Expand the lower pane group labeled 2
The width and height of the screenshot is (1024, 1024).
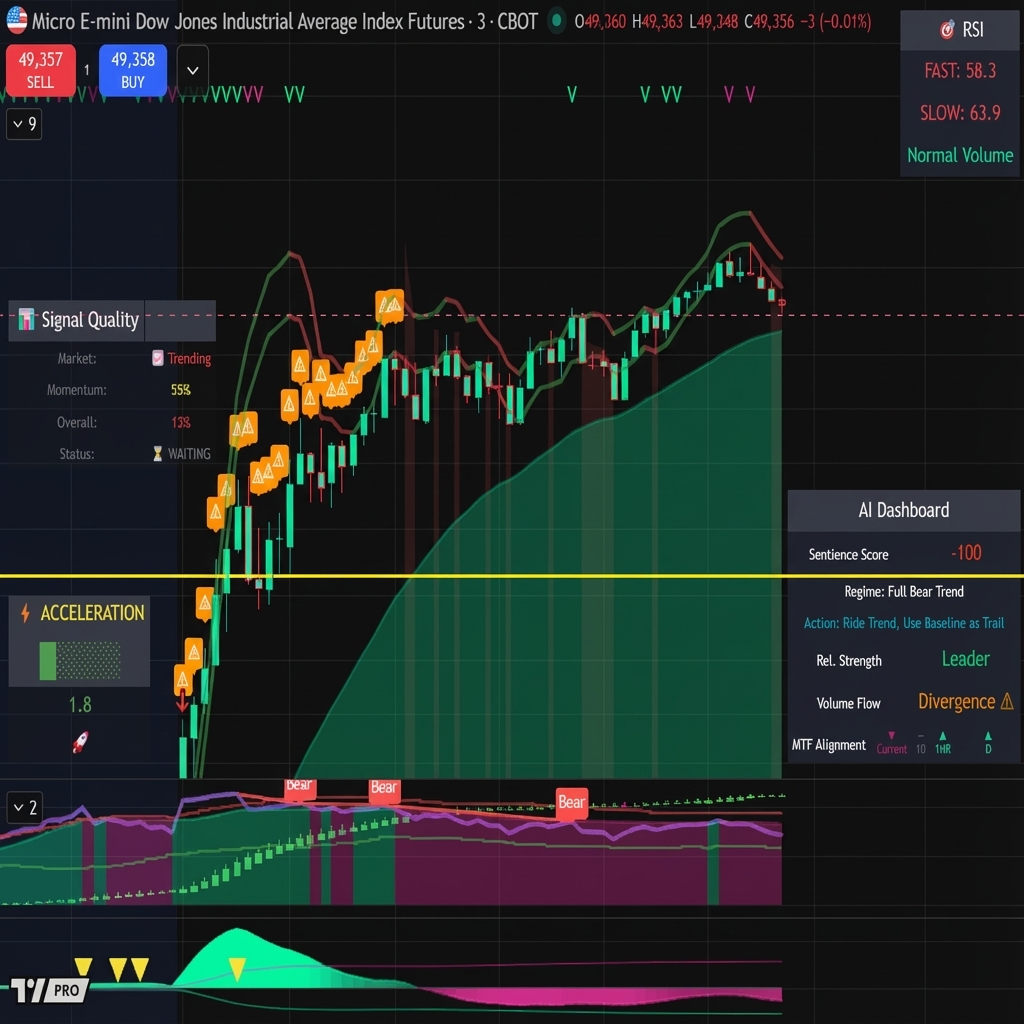tap(23, 807)
